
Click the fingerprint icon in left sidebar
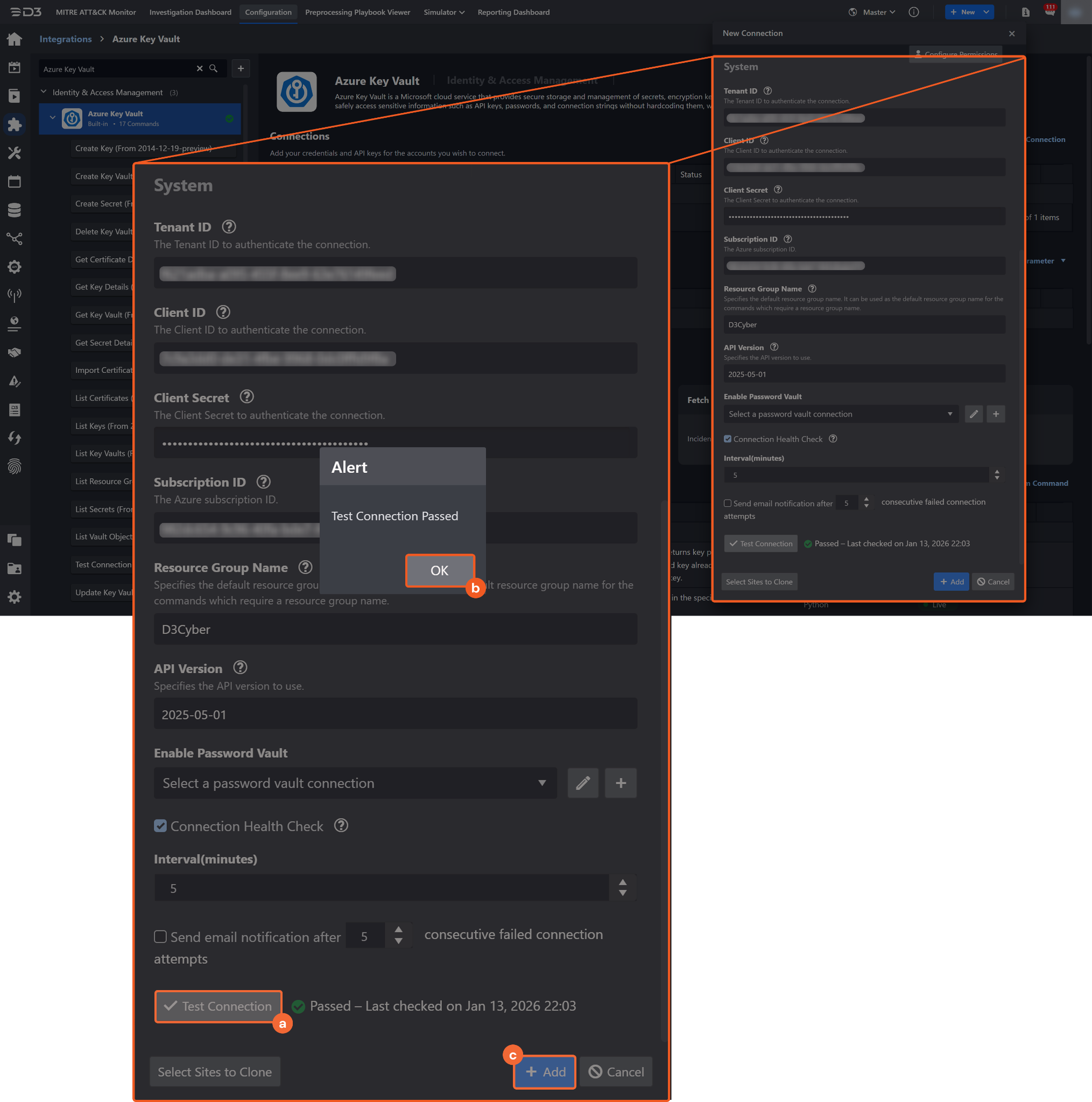click(15, 467)
